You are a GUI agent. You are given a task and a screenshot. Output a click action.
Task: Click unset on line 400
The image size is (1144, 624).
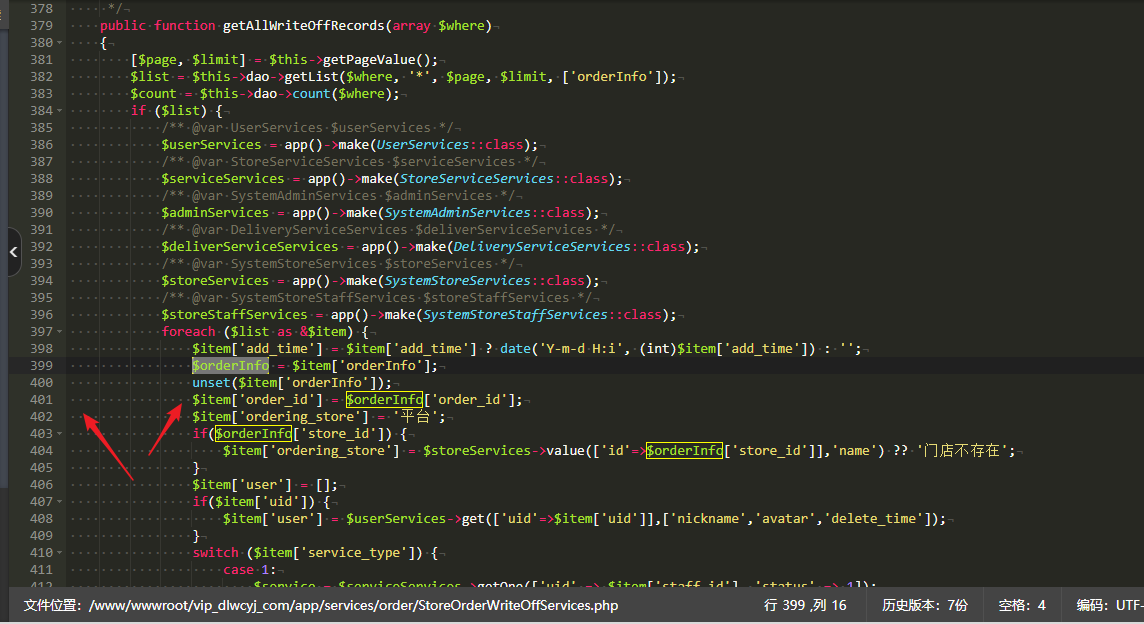pyautogui.click(x=211, y=383)
